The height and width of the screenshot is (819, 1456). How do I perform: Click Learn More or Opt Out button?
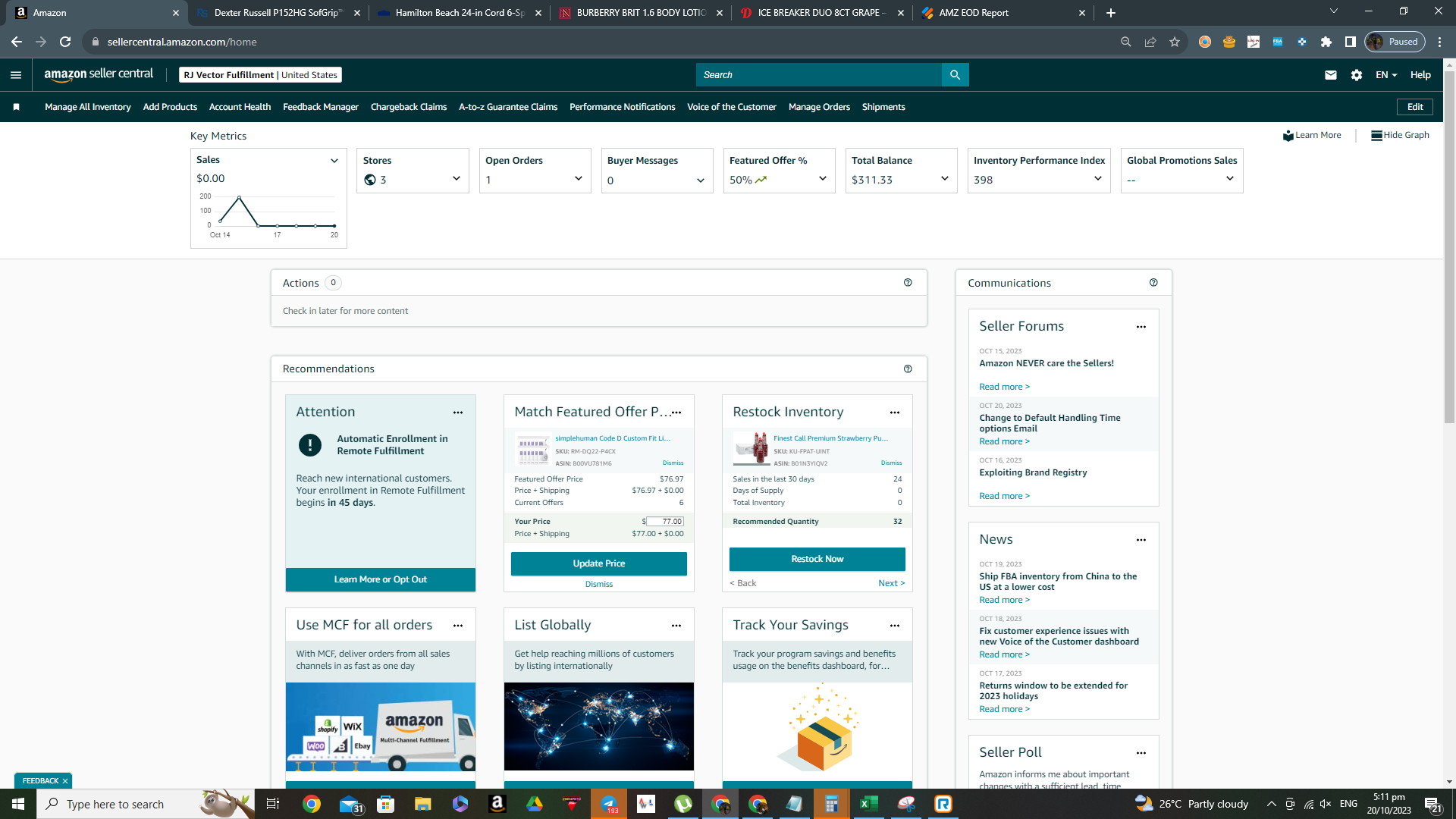[381, 580]
